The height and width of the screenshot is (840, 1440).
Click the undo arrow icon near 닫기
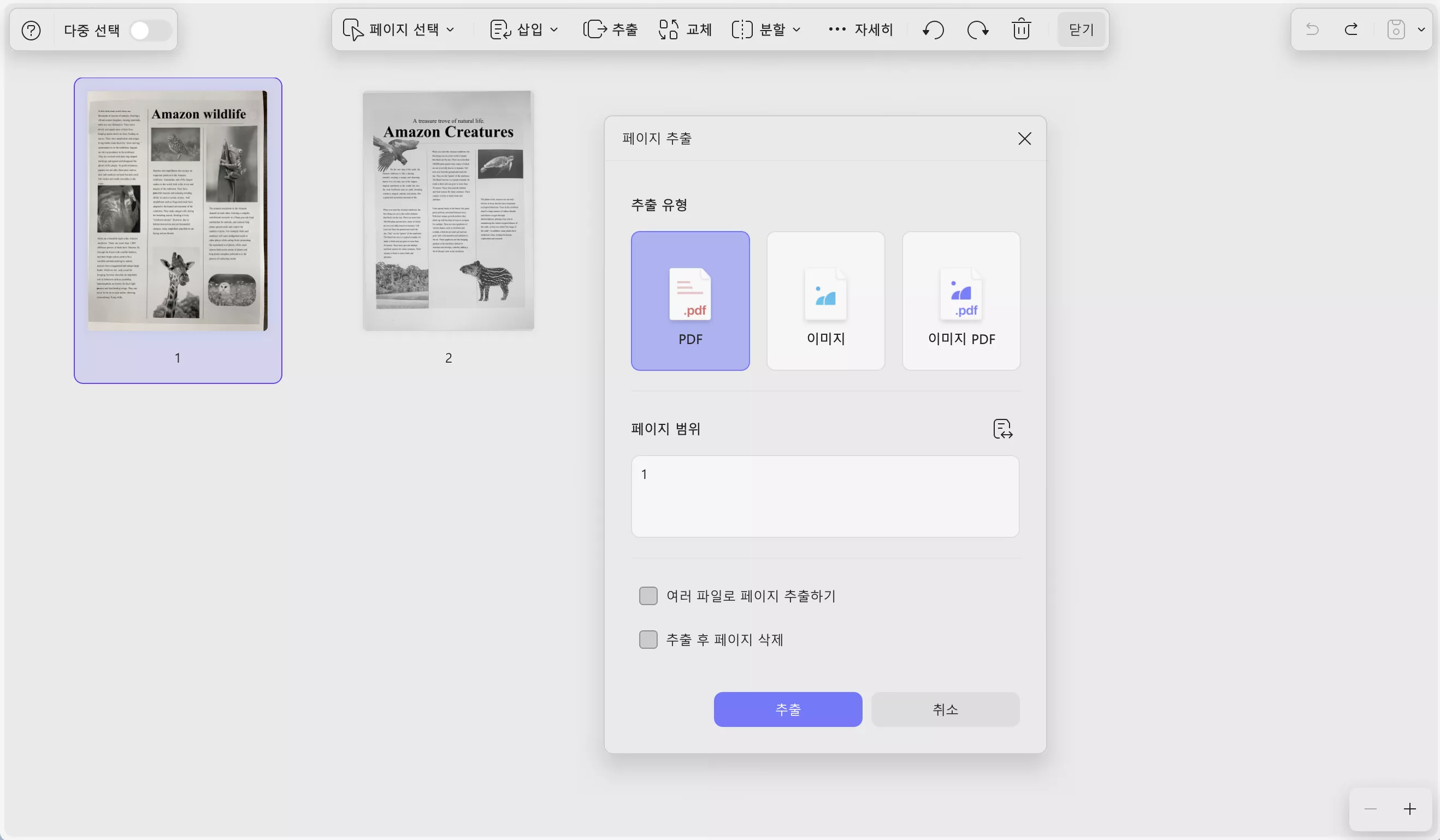click(x=933, y=29)
